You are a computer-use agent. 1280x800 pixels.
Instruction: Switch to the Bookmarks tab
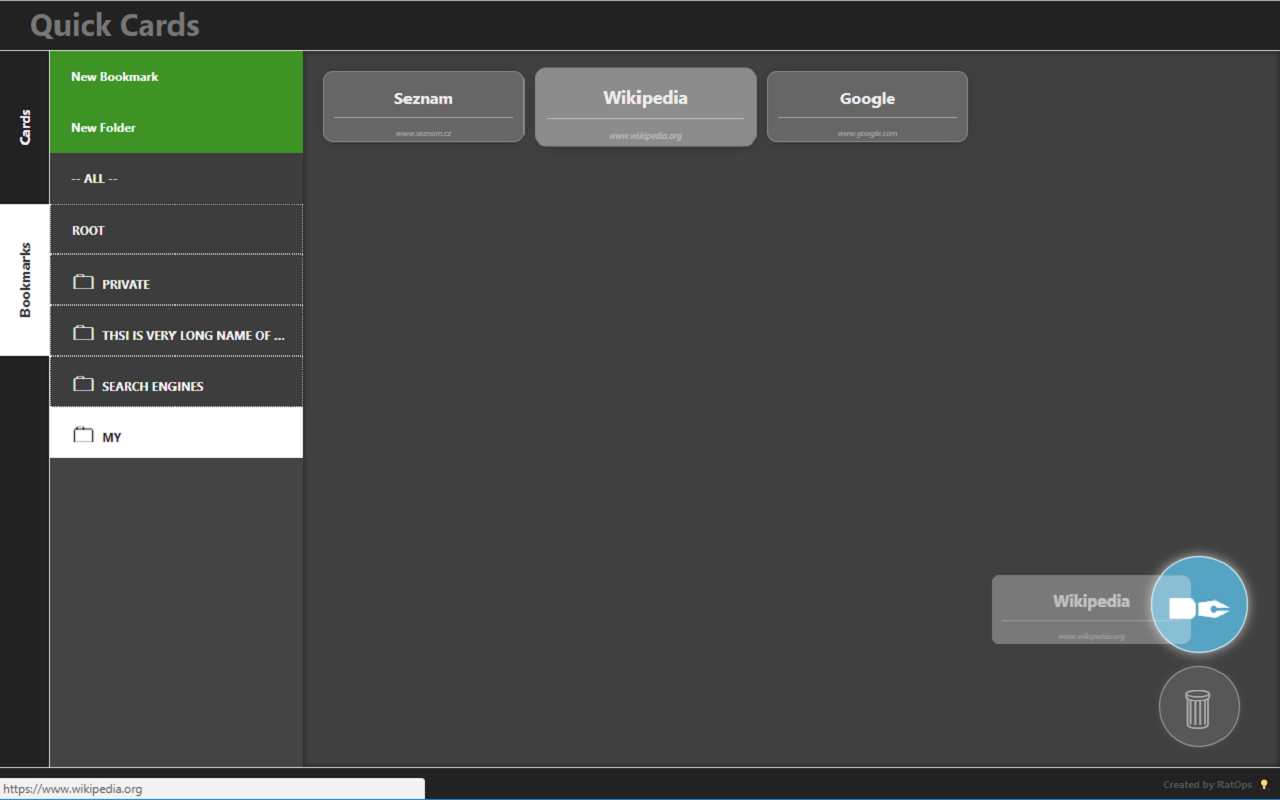click(x=25, y=280)
